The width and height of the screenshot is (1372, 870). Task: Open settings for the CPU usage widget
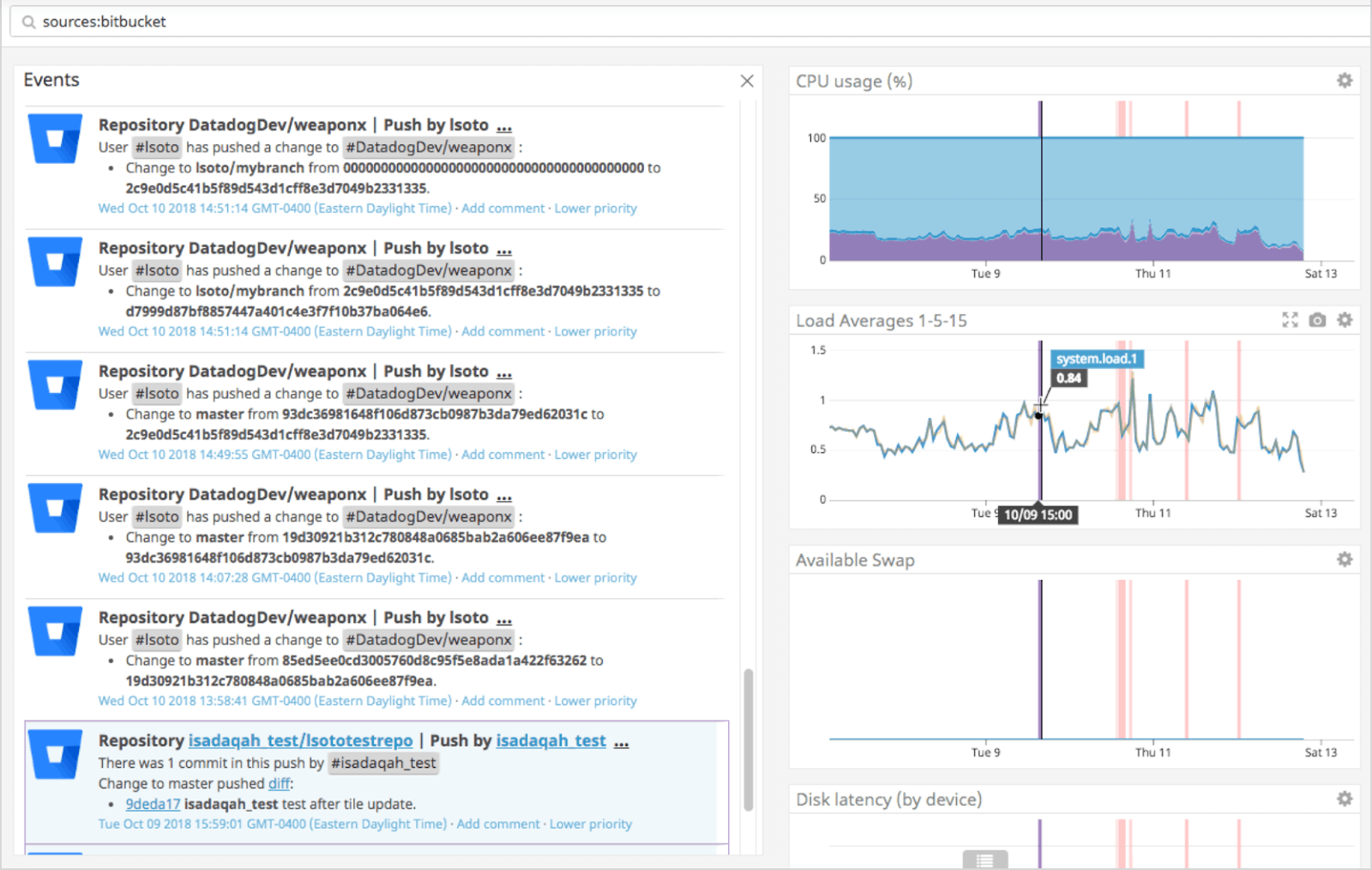(1345, 80)
